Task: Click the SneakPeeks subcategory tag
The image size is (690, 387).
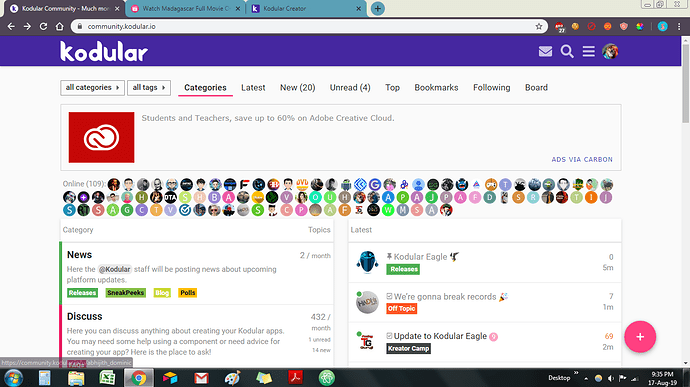Action: point(125,293)
